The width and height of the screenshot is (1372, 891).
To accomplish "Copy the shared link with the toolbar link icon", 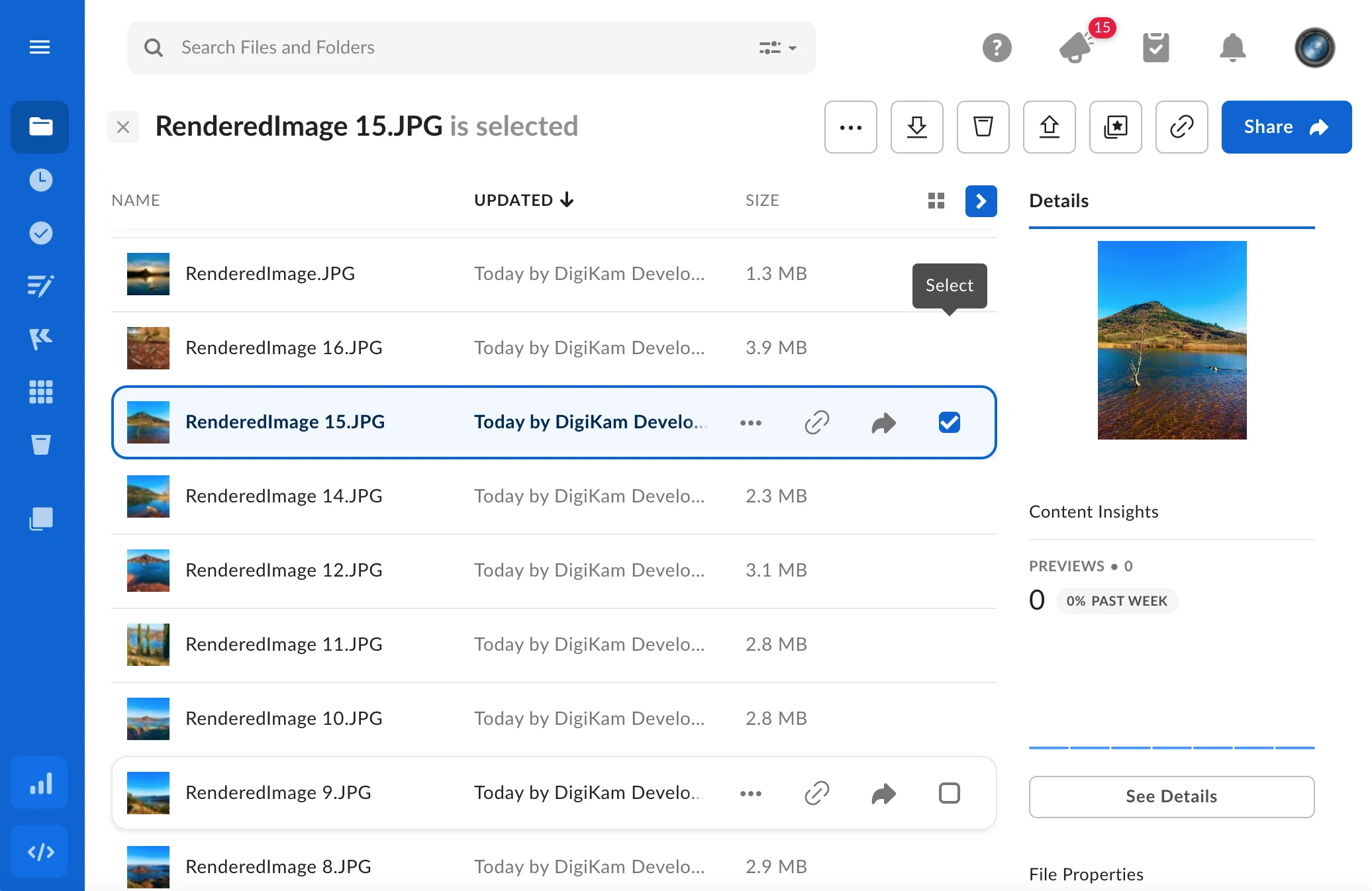I will pyautogui.click(x=1181, y=127).
